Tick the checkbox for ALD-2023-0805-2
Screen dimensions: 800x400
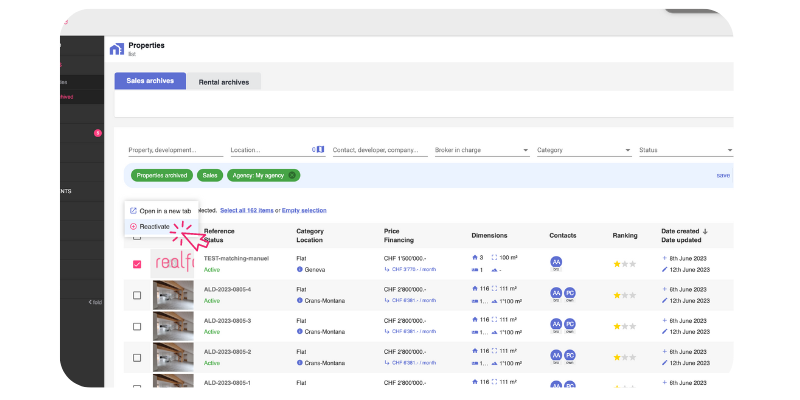tap(137, 357)
